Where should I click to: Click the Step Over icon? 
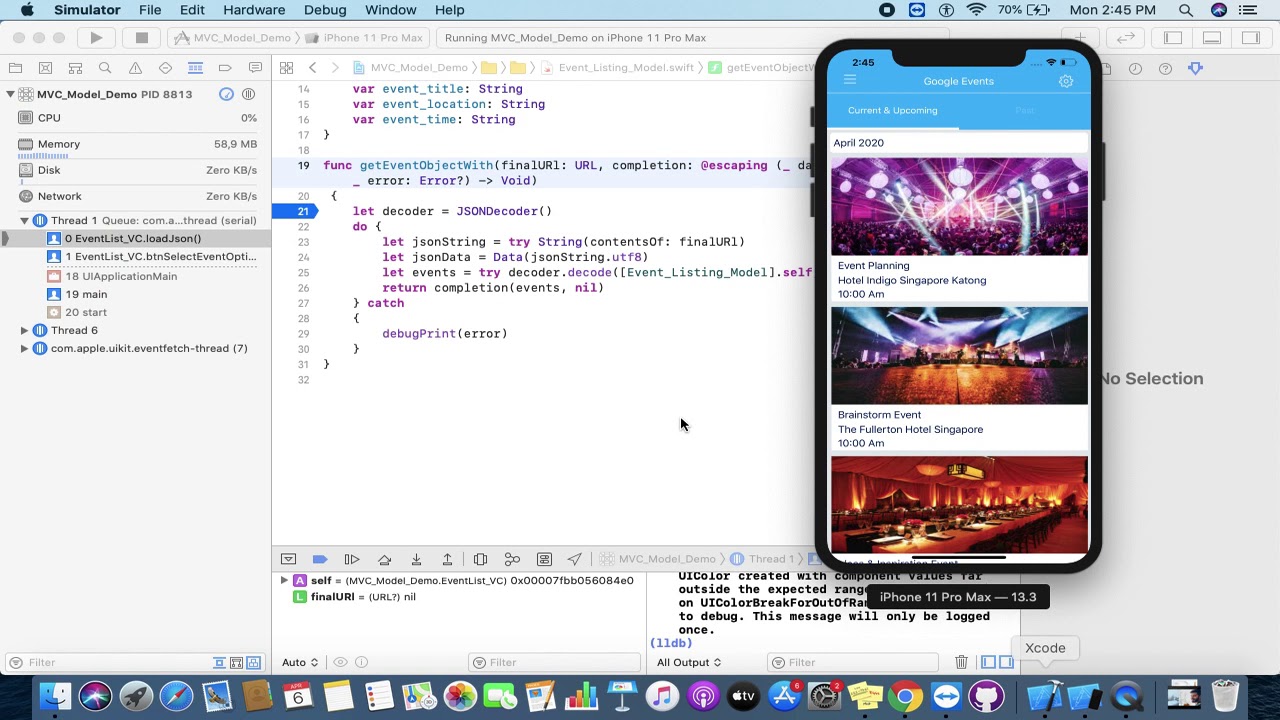click(x=384, y=559)
